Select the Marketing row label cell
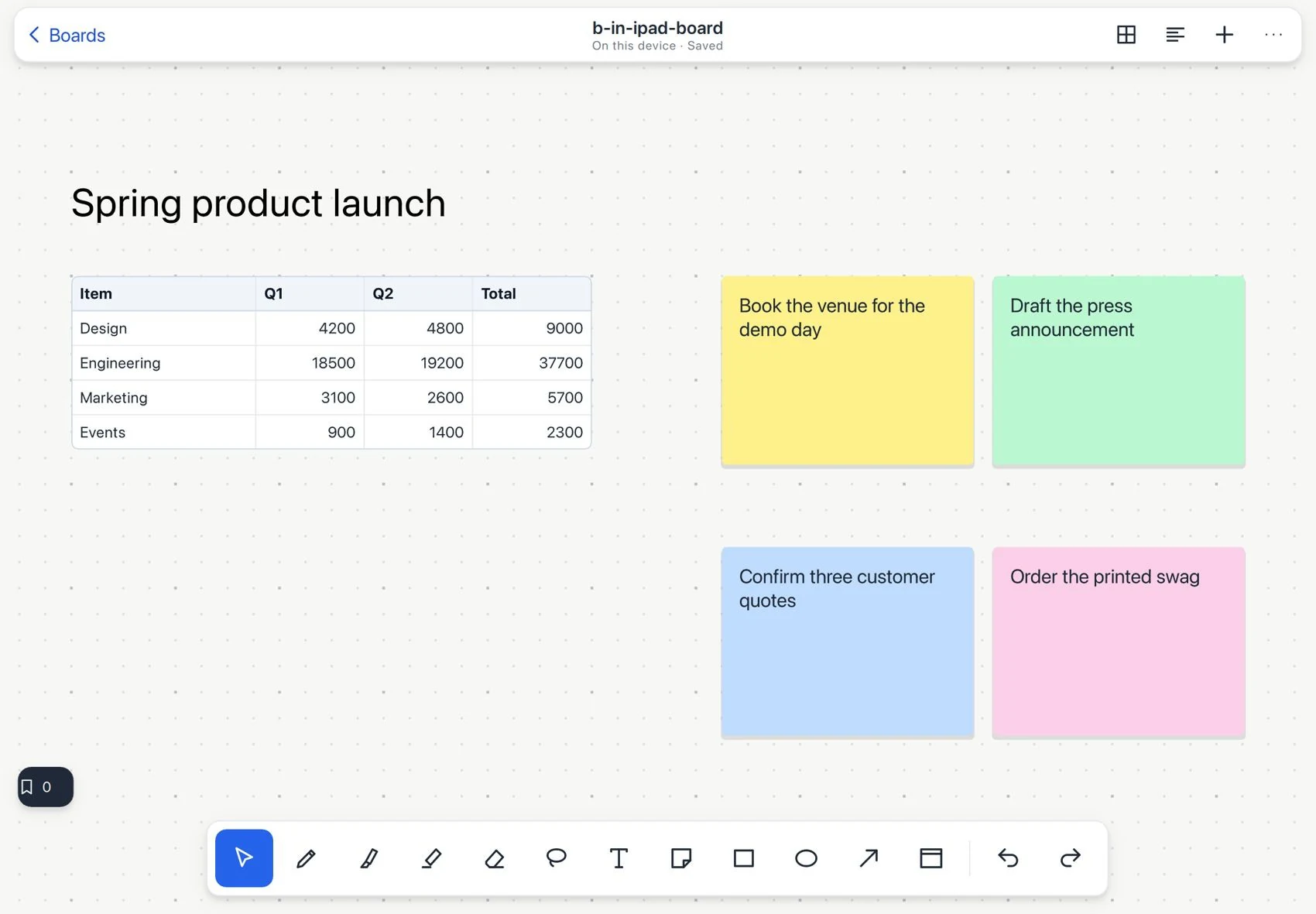 pyautogui.click(x=163, y=398)
